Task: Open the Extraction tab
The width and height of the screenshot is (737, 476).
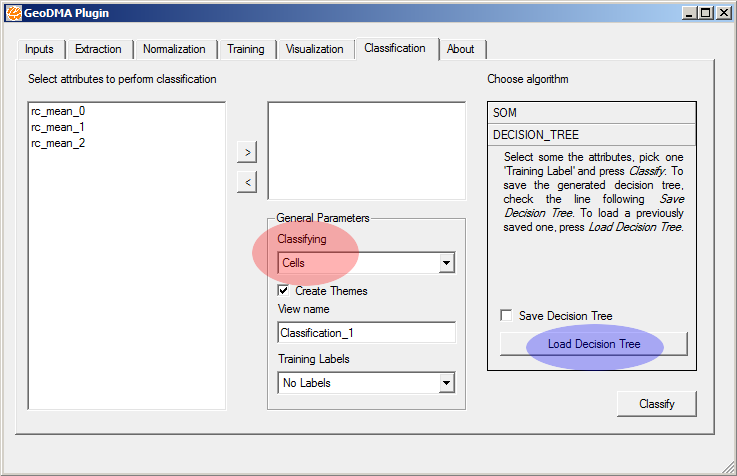Action: click(x=98, y=49)
